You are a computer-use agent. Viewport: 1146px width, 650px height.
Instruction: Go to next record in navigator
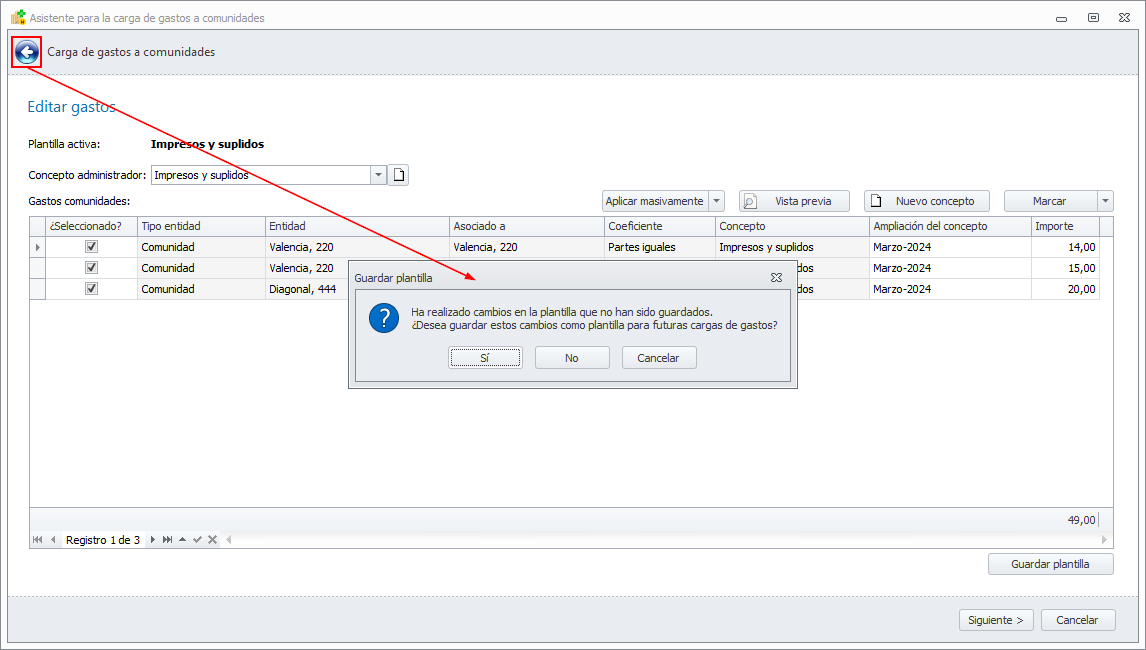point(152,540)
